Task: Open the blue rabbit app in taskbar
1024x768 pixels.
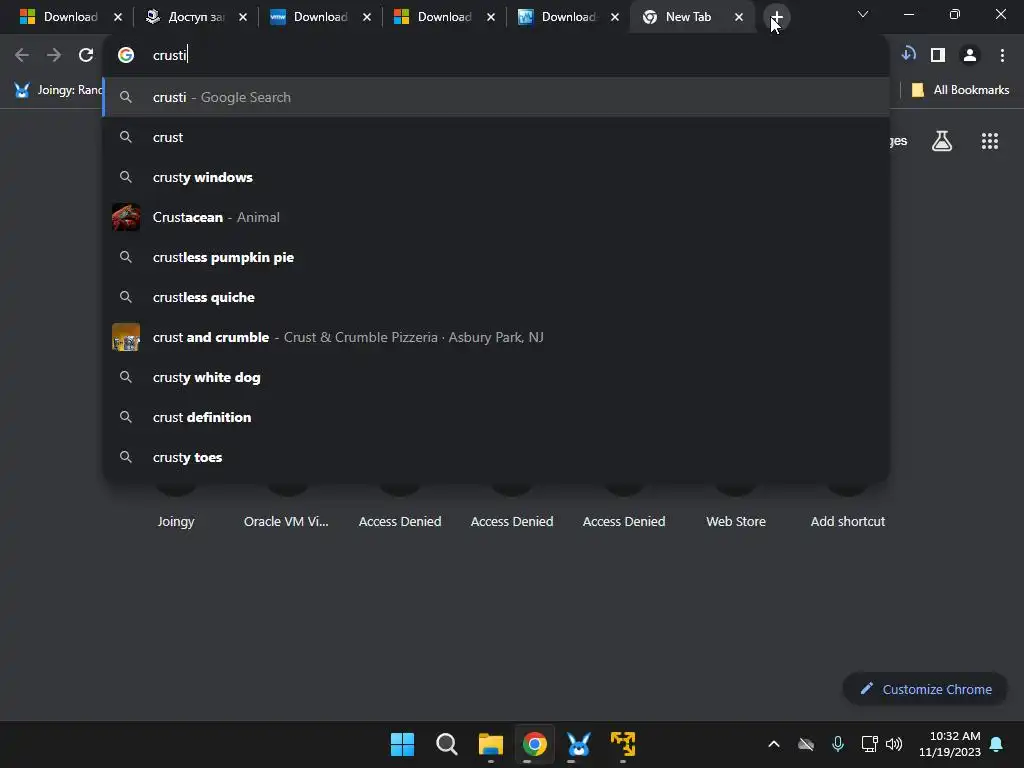Action: point(579,744)
